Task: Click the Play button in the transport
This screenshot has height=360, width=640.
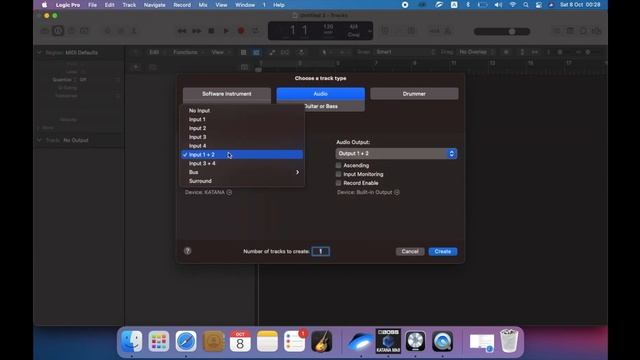Action: point(226,31)
